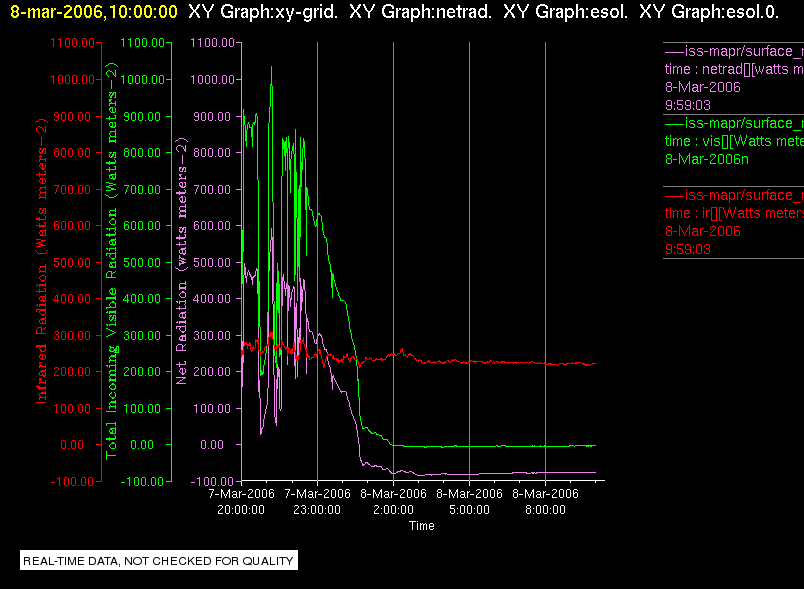Image resolution: width=804 pixels, height=589 pixels.
Task: Click the green visible radiation peak near 1000
Action: (x=271, y=69)
